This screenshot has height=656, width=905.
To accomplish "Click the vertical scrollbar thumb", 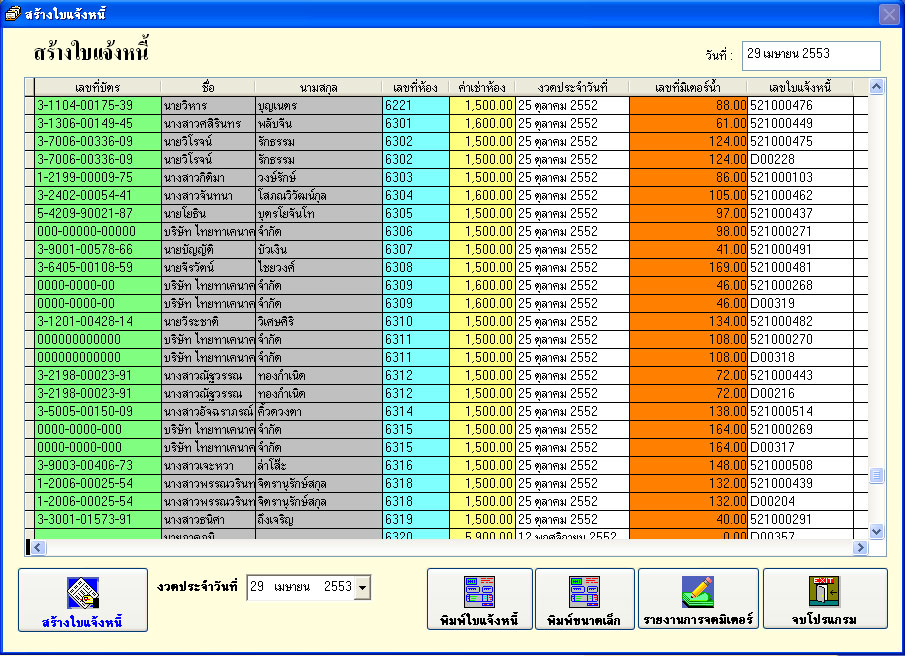I will (x=876, y=475).
